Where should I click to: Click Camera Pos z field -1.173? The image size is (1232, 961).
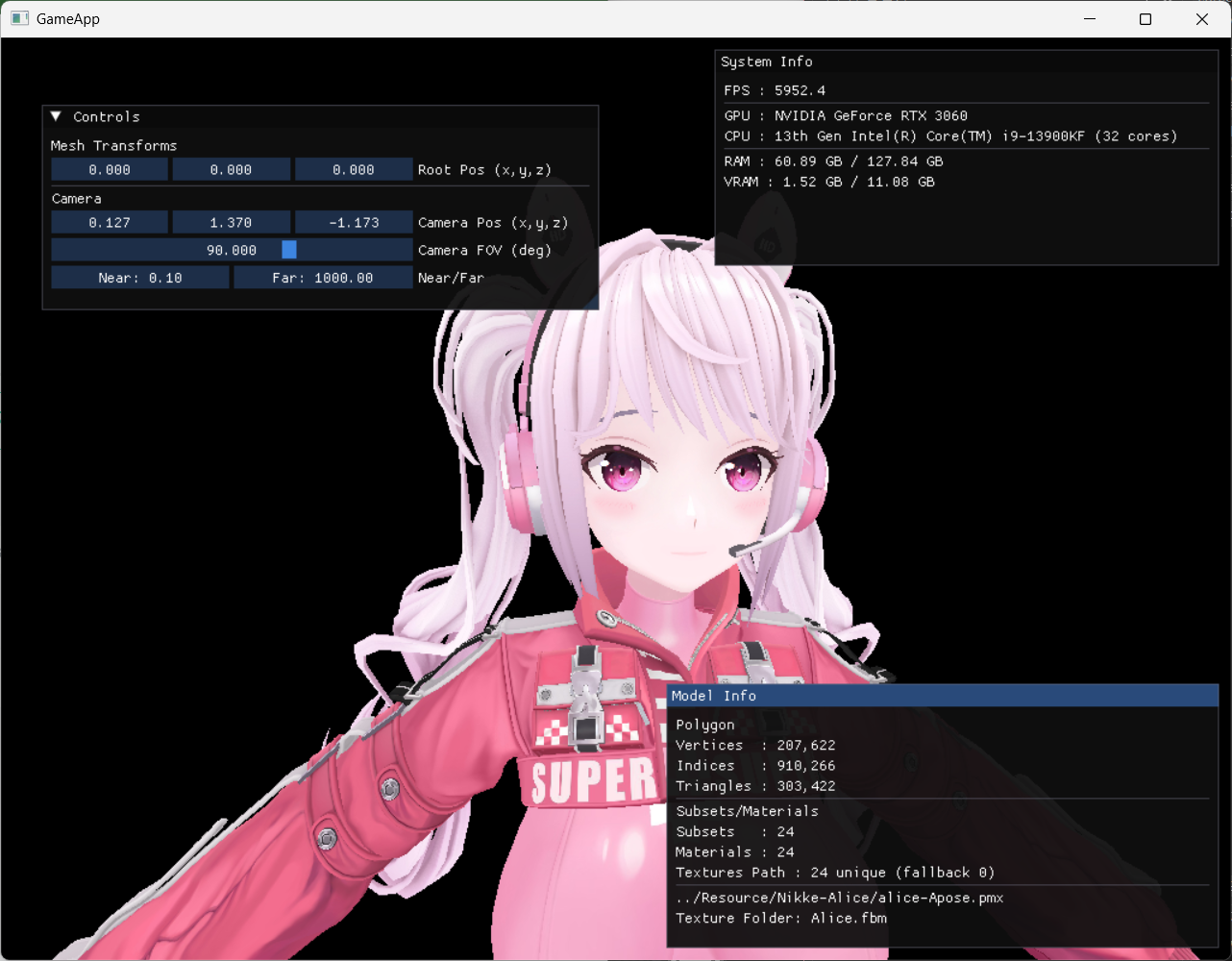(x=354, y=223)
